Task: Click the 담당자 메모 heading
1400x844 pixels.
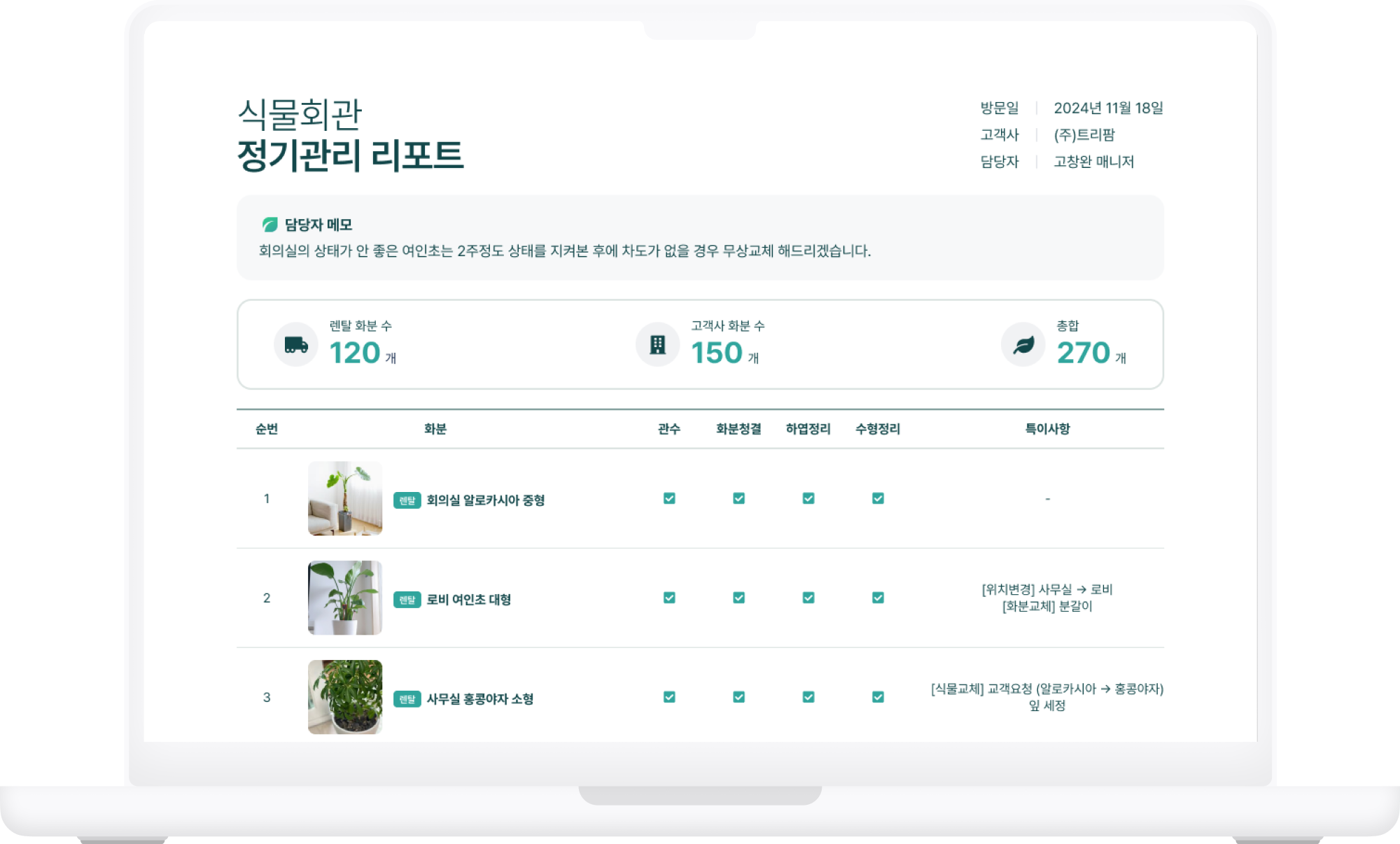Action: click(318, 225)
